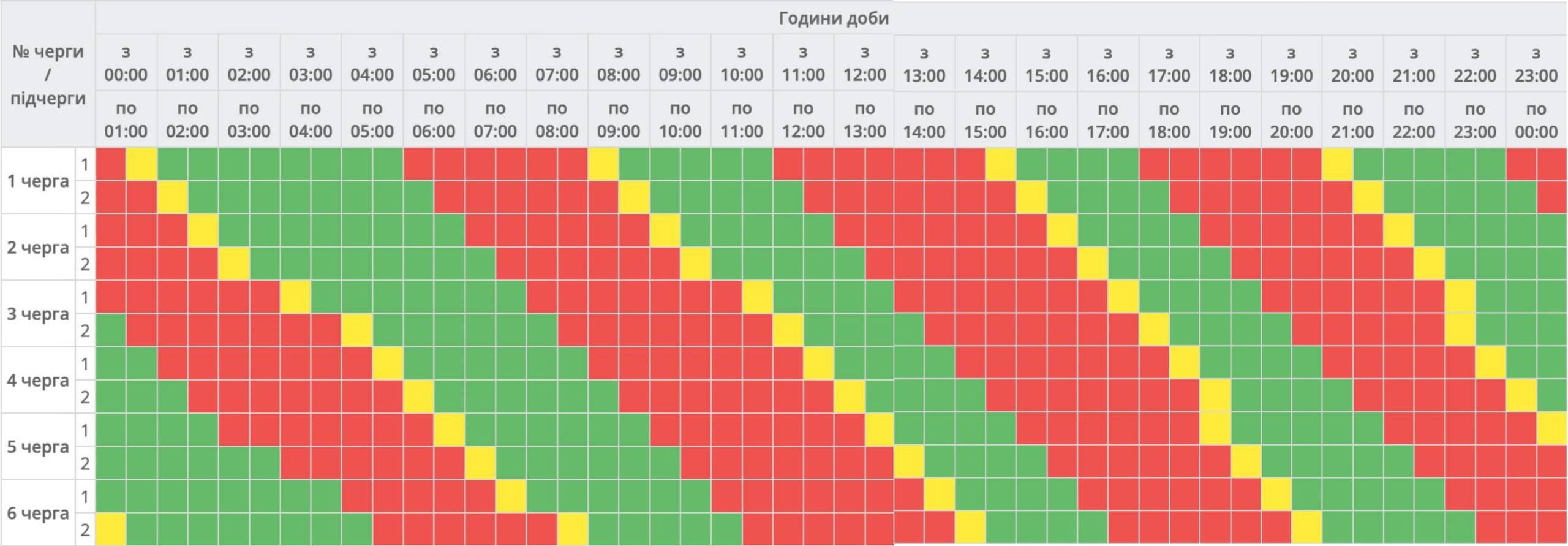
Task: Click the "з 12:00 по 13:00" hour header
Action: [864, 92]
